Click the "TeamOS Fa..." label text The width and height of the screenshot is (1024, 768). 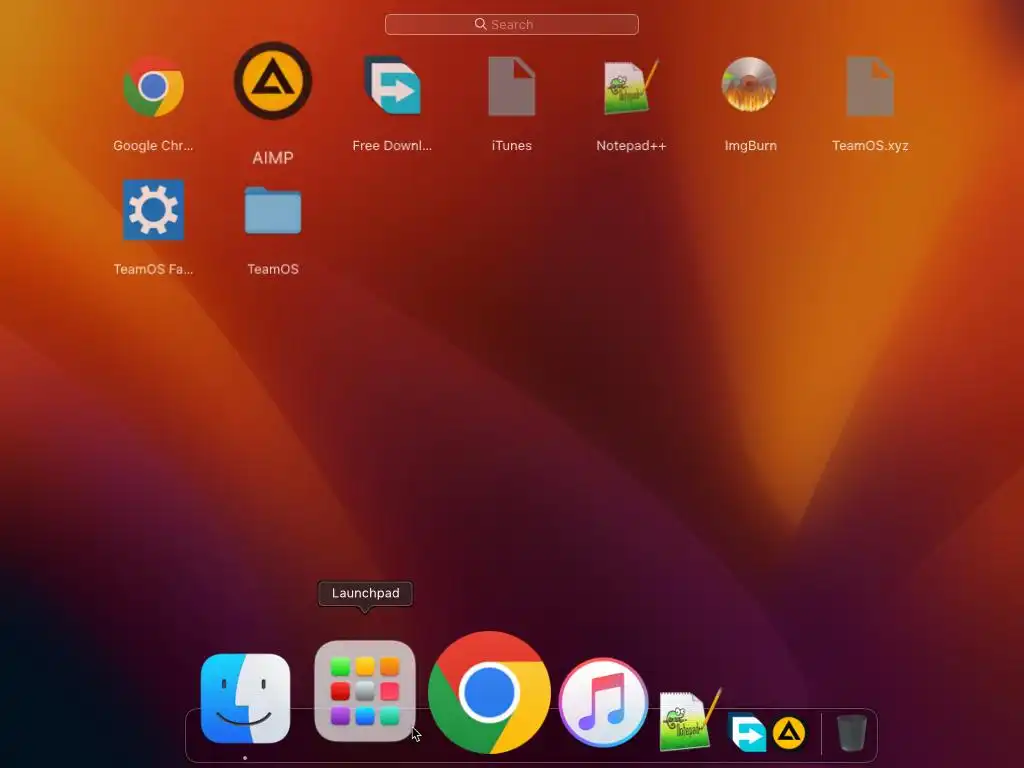click(153, 269)
